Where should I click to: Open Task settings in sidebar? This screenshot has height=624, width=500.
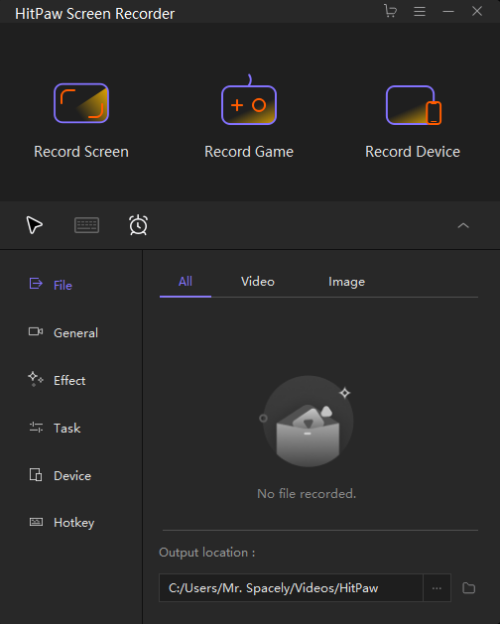tap(55, 428)
